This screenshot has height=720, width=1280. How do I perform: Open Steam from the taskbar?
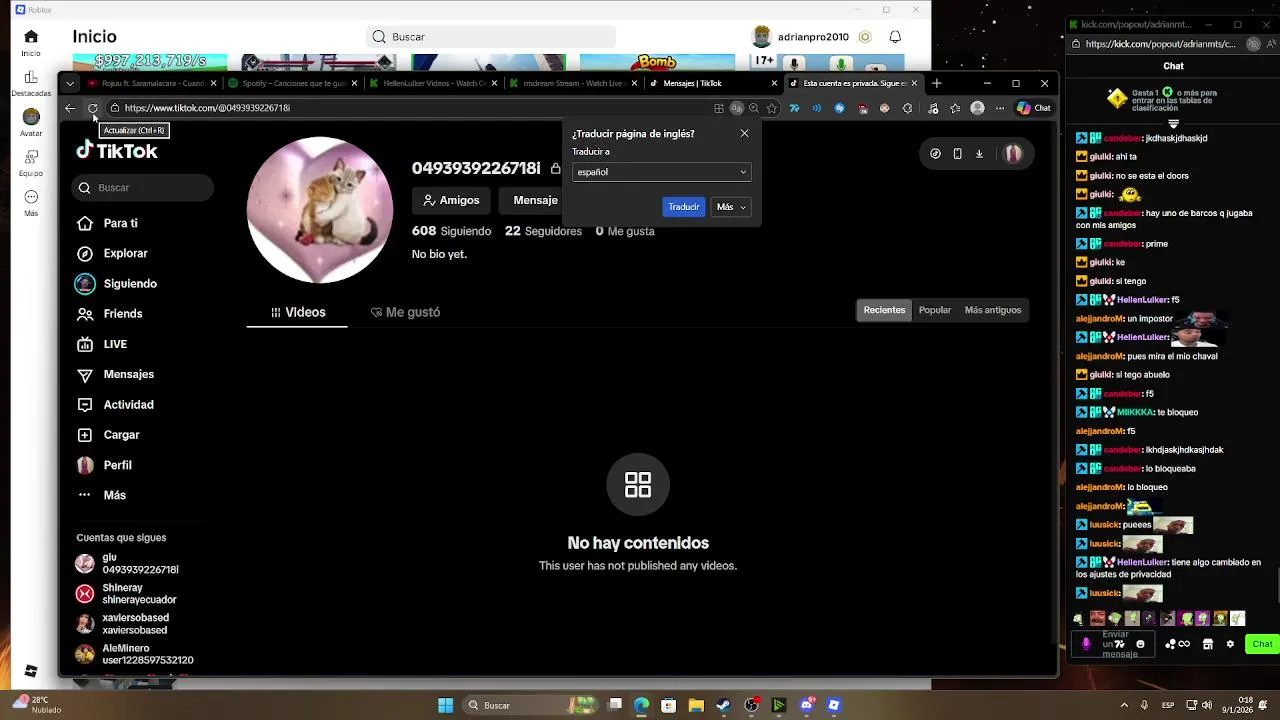[723, 705]
